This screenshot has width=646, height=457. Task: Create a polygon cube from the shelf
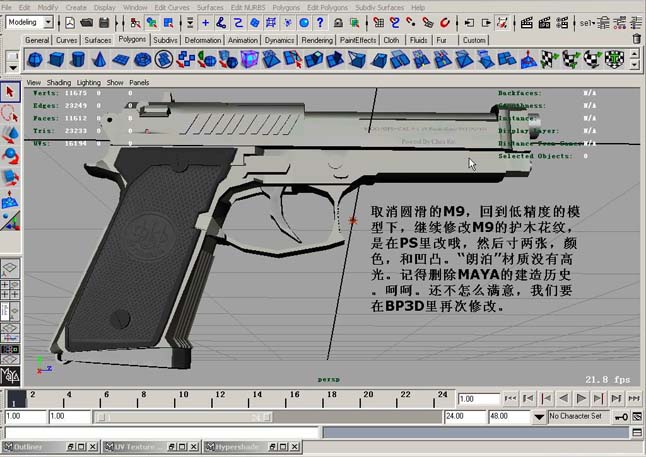(x=56, y=60)
